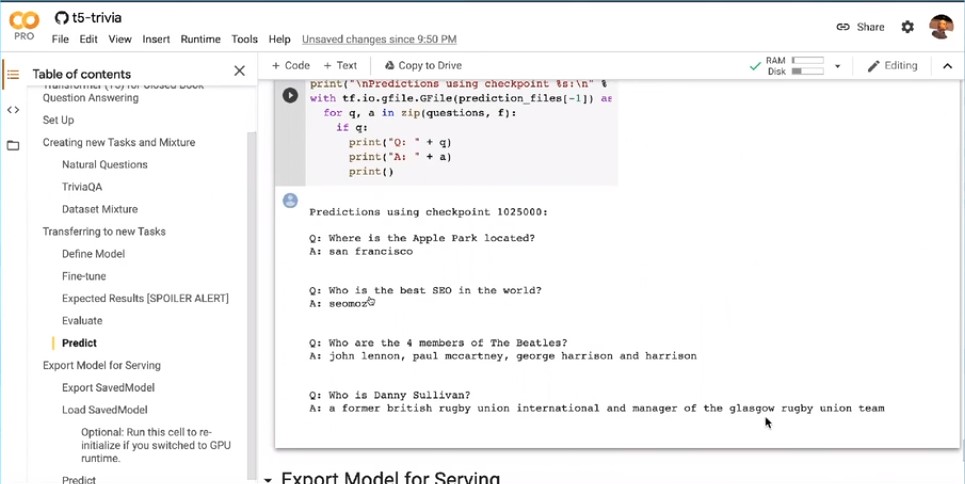This screenshot has height=484, width=965.
Task: Click Copy to Drive button
Action: tap(423, 66)
